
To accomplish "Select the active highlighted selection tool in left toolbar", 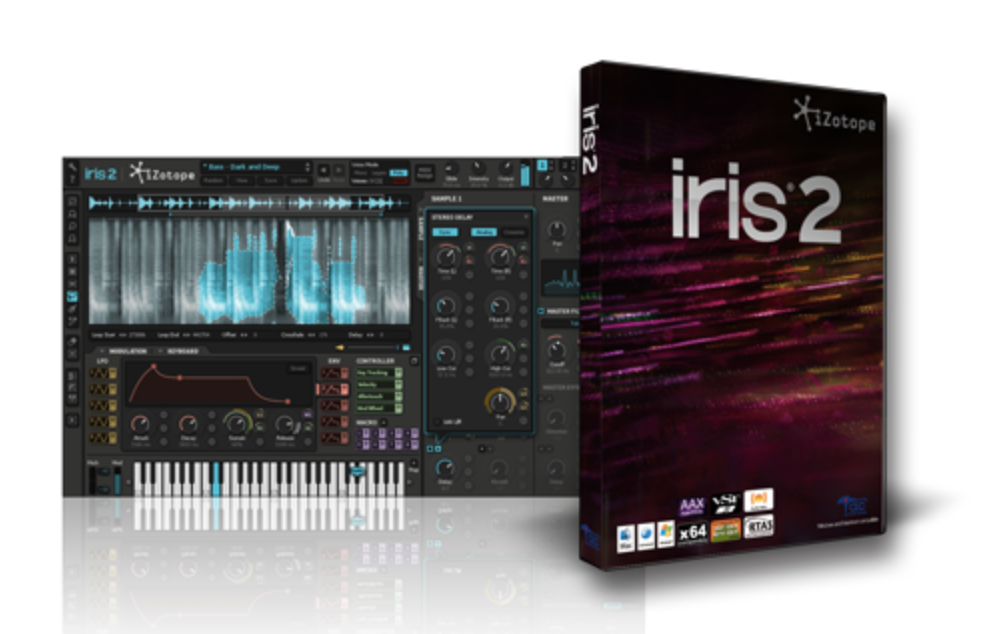I will click(72, 296).
